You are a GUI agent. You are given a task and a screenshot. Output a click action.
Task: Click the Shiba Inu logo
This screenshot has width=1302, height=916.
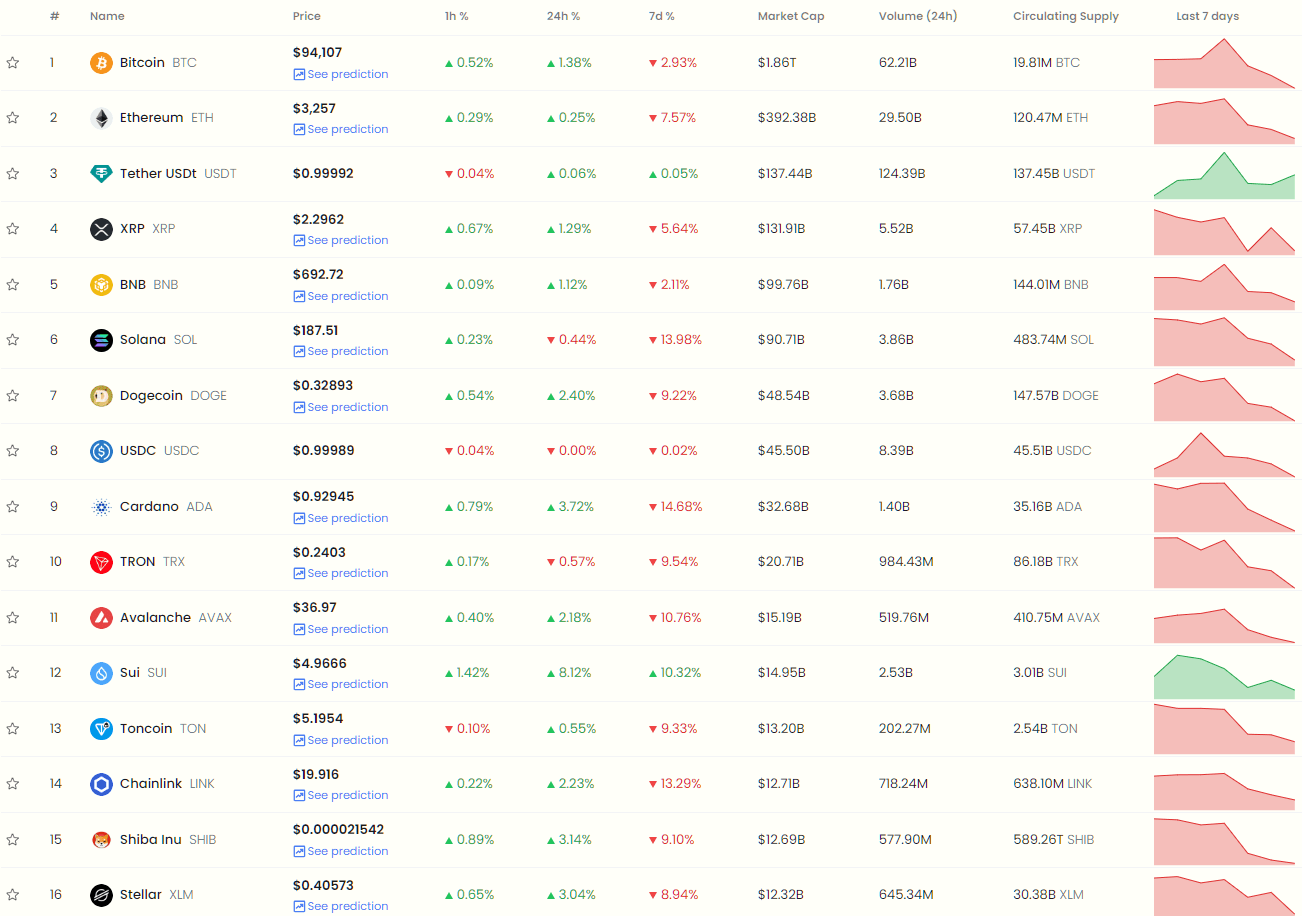tap(101, 840)
